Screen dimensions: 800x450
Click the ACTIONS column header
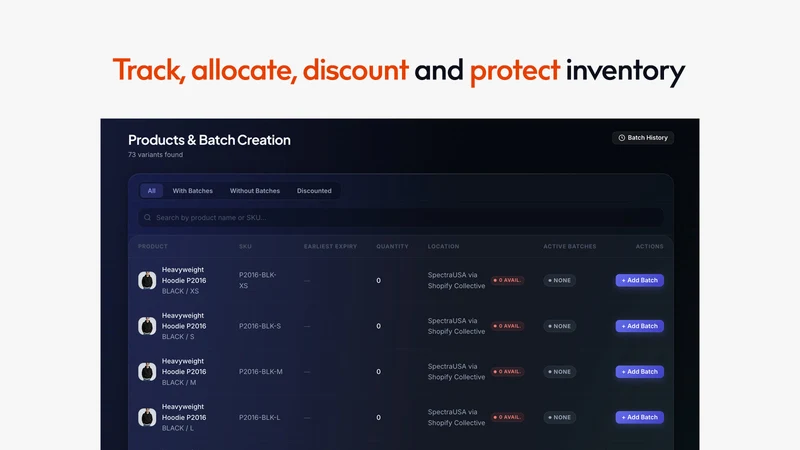pyautogui.click(x=649, y=246)
